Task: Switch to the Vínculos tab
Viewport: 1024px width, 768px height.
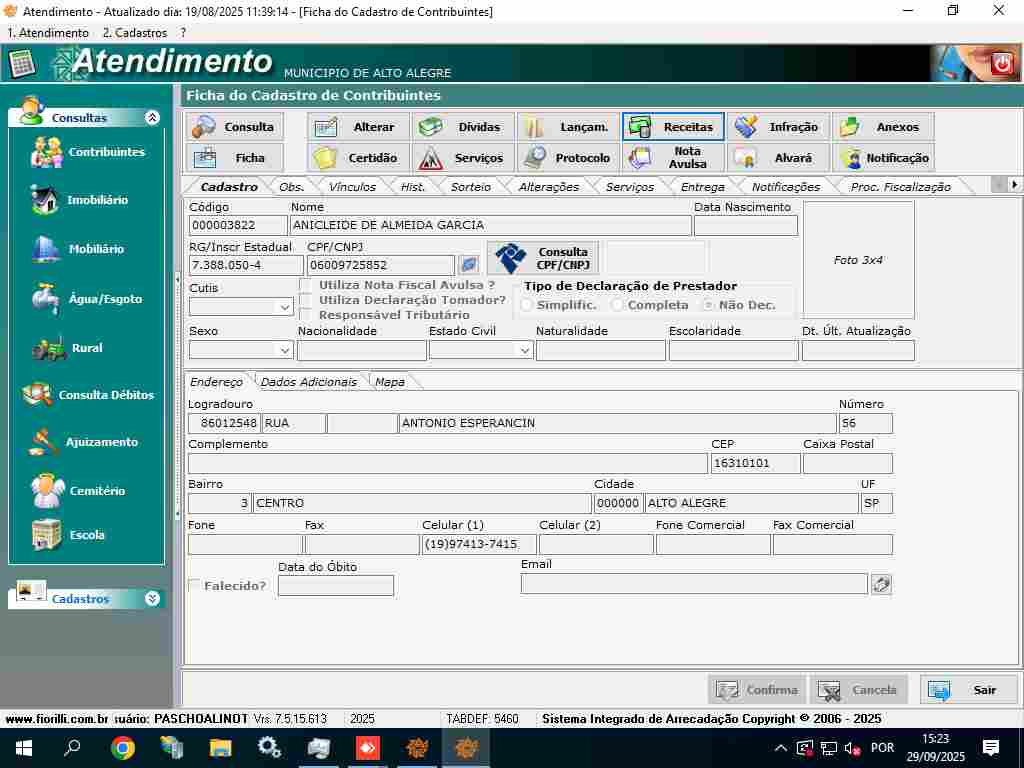Action: tap(352, 187)
